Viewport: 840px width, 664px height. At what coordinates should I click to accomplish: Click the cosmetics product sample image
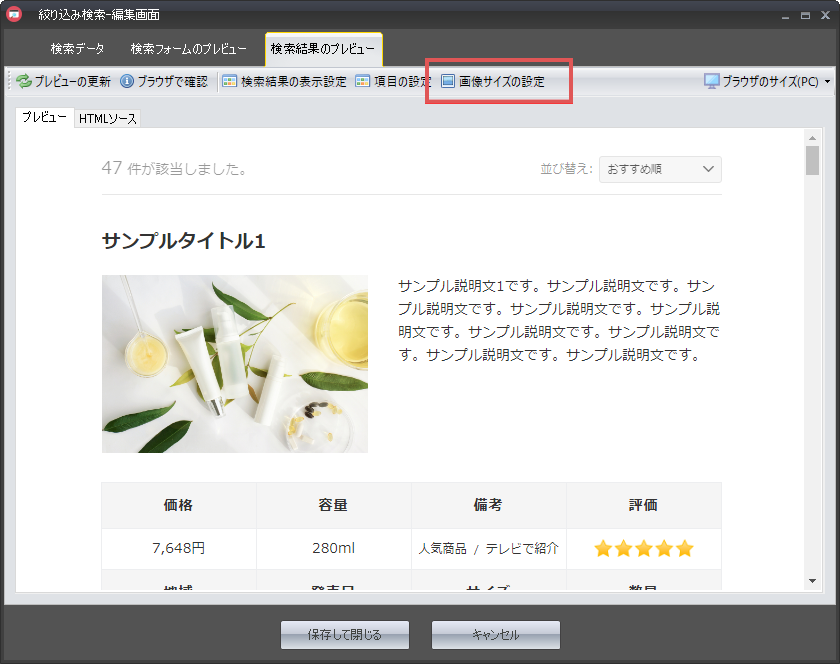(x=235, y=364)
